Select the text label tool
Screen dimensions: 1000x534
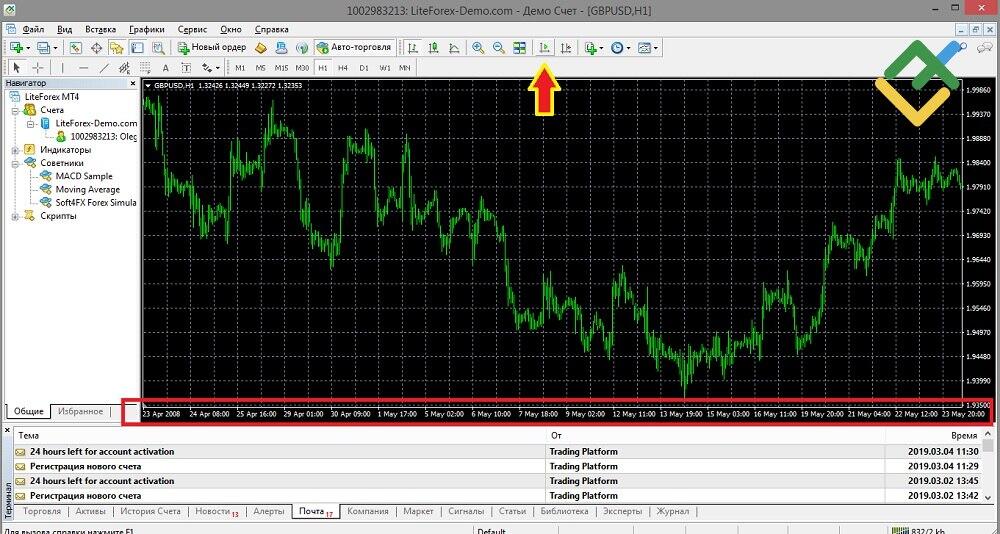click(x=186, y=68)
